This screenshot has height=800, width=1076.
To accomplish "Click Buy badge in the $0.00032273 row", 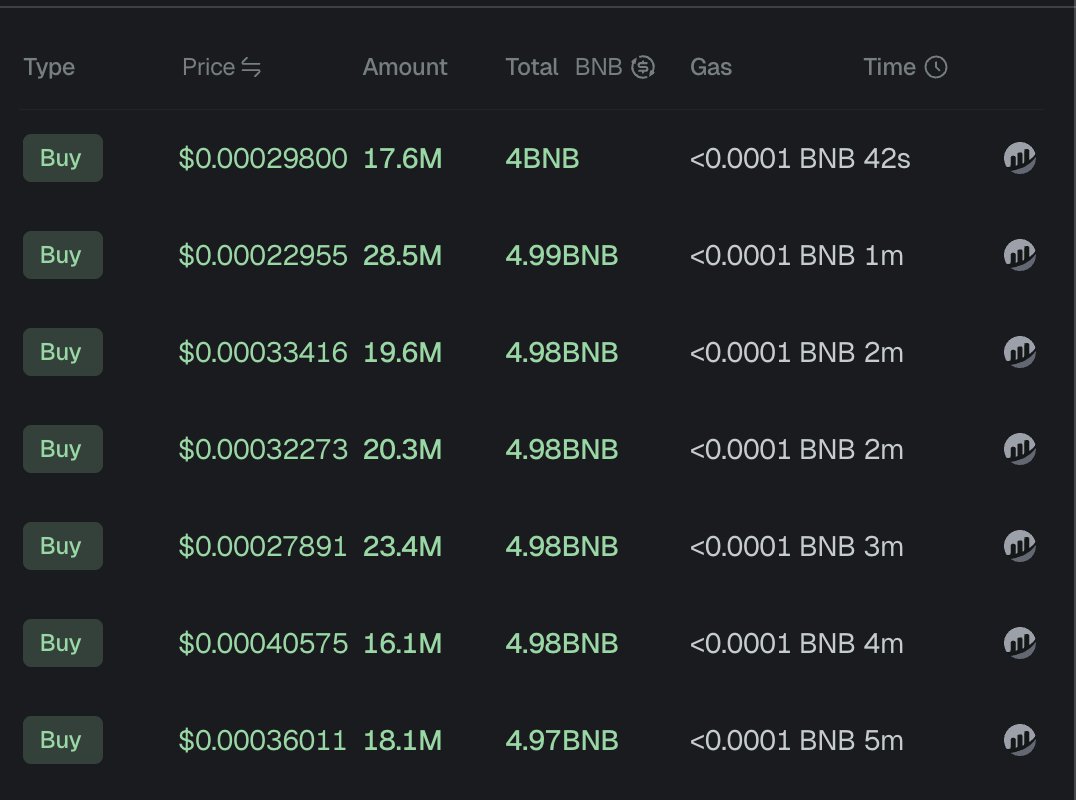I will click(x=62, y=449).
